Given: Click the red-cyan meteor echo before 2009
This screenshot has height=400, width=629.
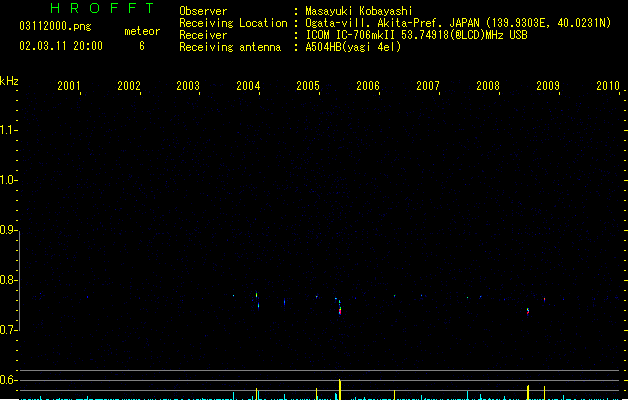Looking at the screenshot, I should point(528,312).
